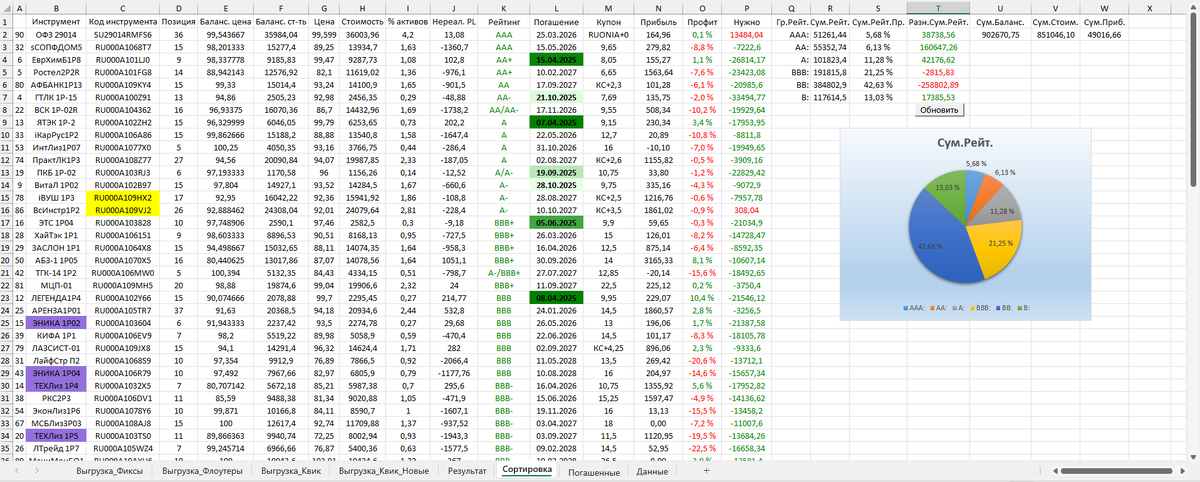Click the purple cell ТЕХЛиз 1Р4
1200x482 pixels.
[56, 385]
